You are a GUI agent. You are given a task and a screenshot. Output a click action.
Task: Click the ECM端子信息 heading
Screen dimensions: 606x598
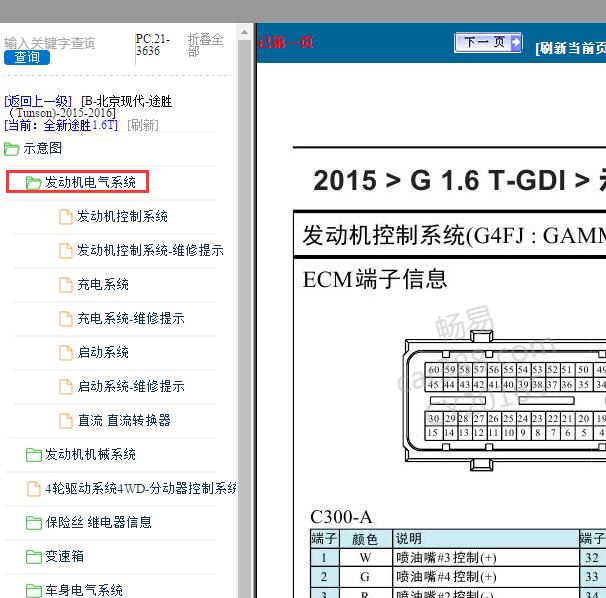(x=375, y=279)
